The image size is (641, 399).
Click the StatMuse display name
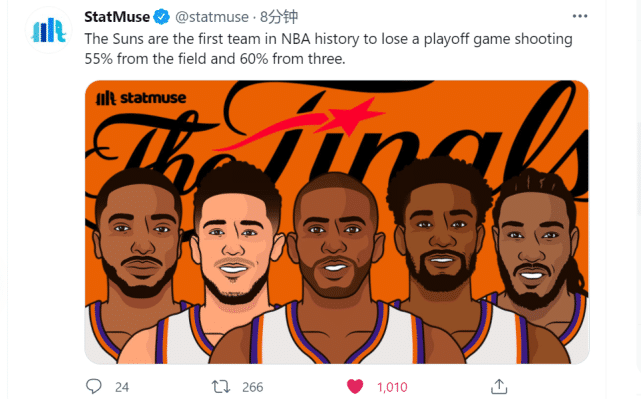[117, 17]
